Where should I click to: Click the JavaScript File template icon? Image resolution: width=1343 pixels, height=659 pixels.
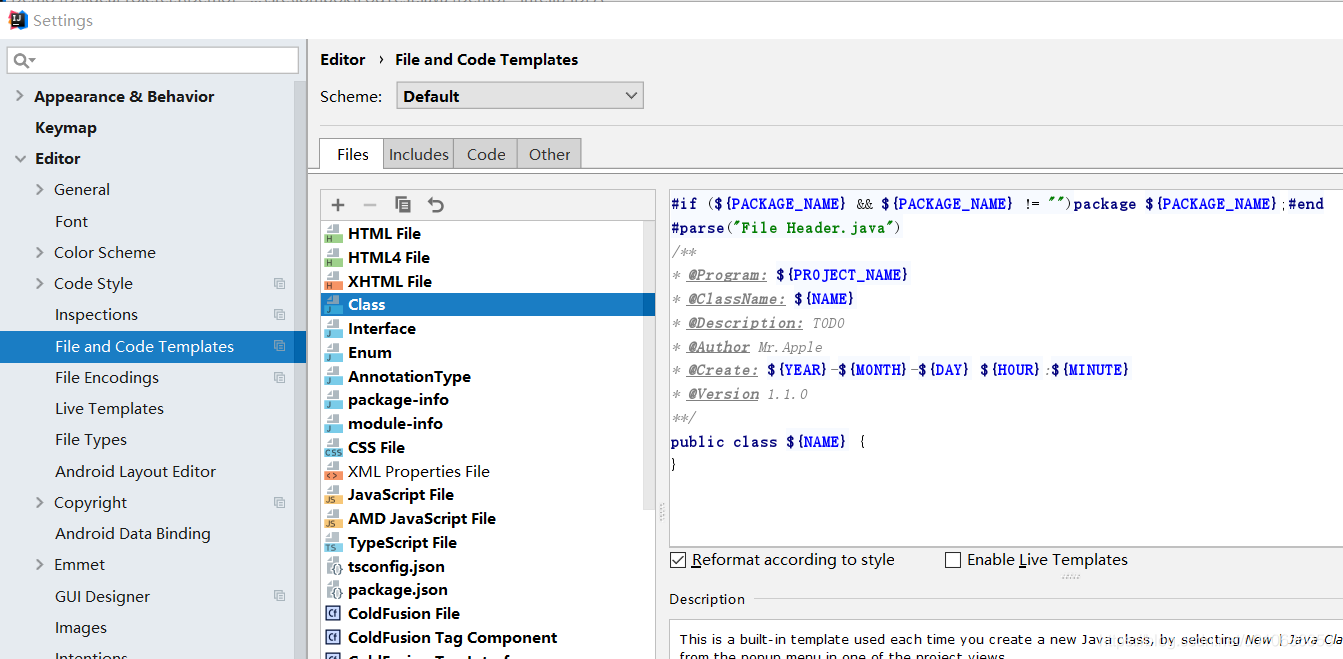(333, 495)
